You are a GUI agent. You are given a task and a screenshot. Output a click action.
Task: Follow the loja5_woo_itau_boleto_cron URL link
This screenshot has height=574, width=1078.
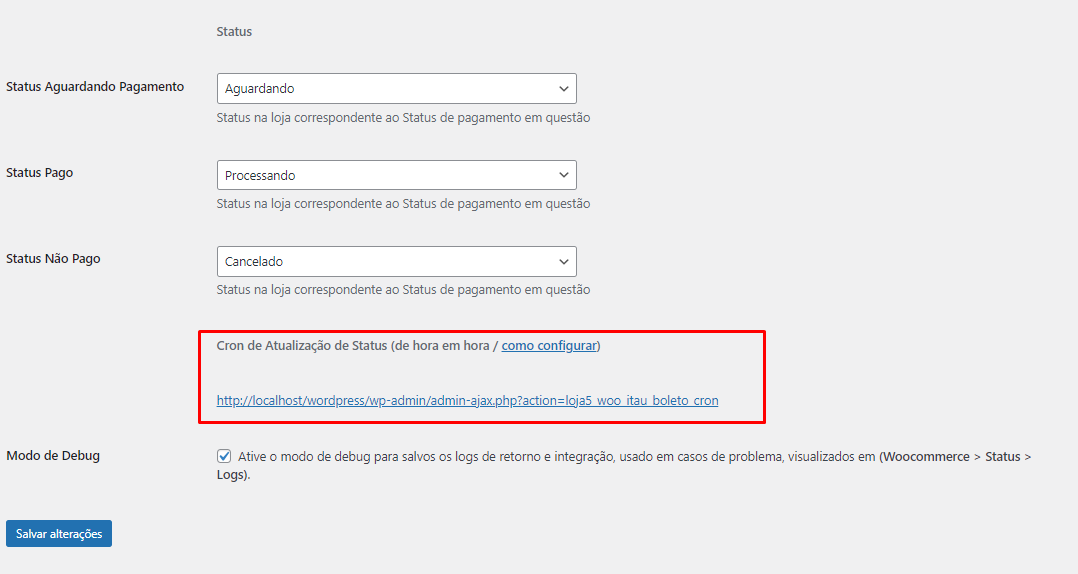click(x=467, y=401)
